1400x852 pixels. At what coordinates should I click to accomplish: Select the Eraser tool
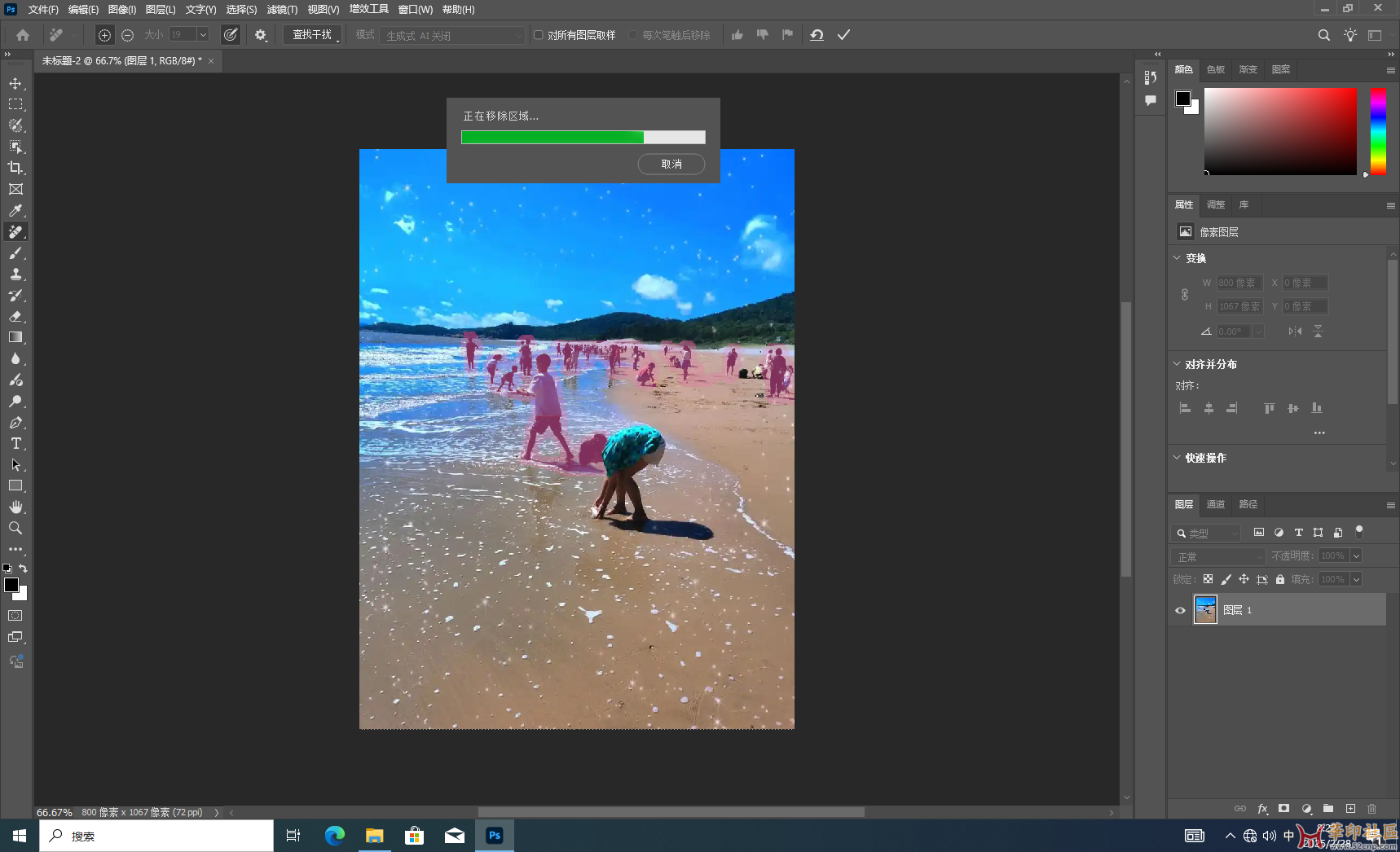[x=15, y=316]
